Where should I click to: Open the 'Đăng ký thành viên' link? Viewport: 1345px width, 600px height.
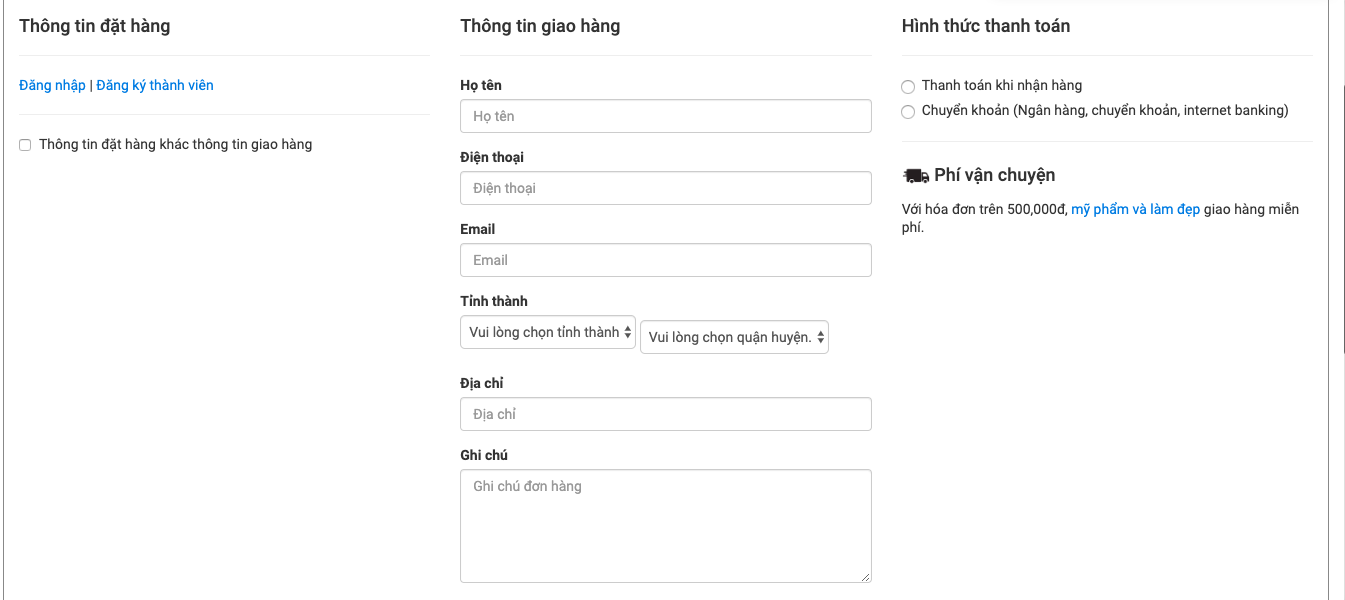tap(155, 85)
